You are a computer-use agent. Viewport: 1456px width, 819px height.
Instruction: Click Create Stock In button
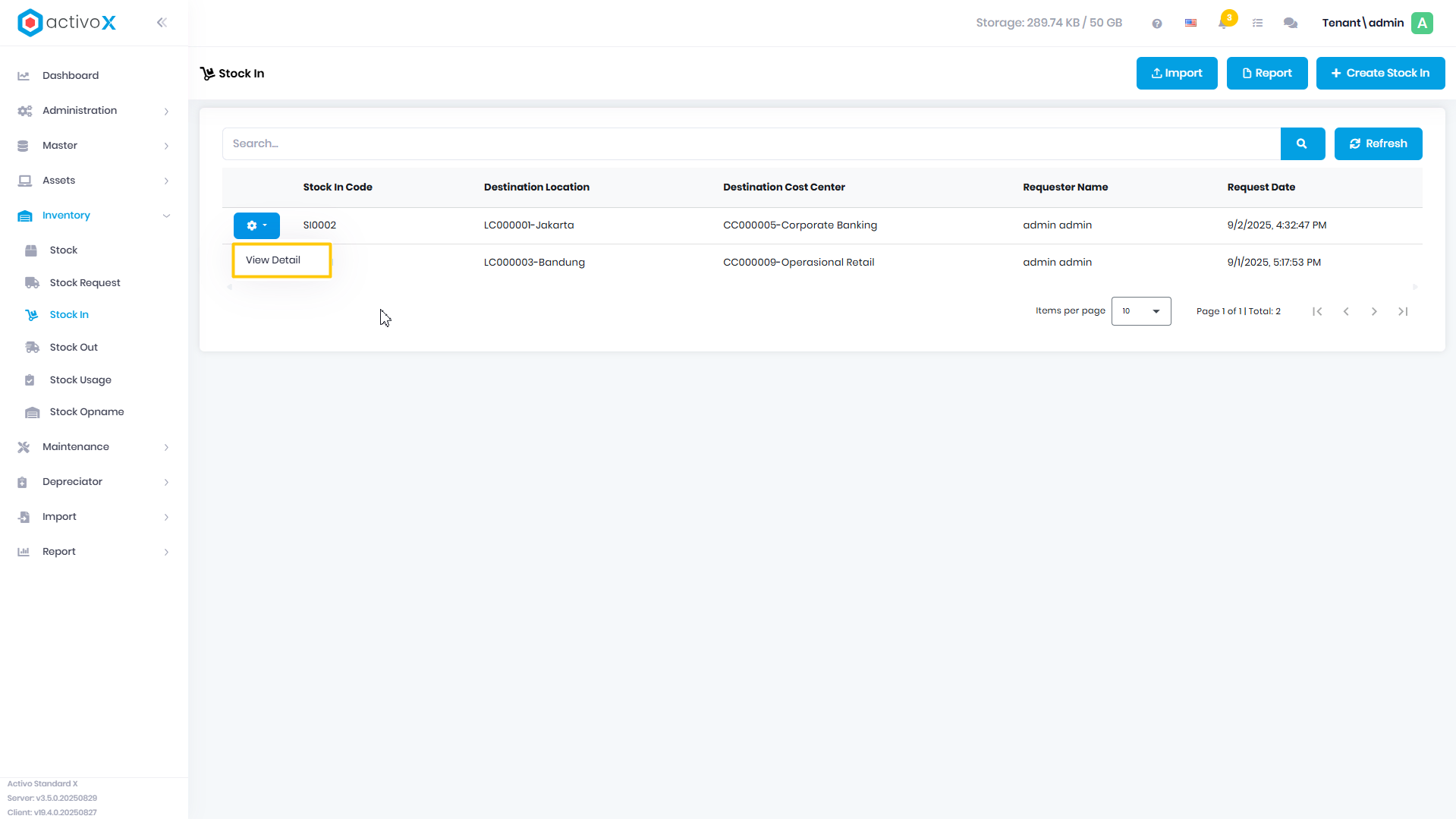click(x=1380, y=73)
